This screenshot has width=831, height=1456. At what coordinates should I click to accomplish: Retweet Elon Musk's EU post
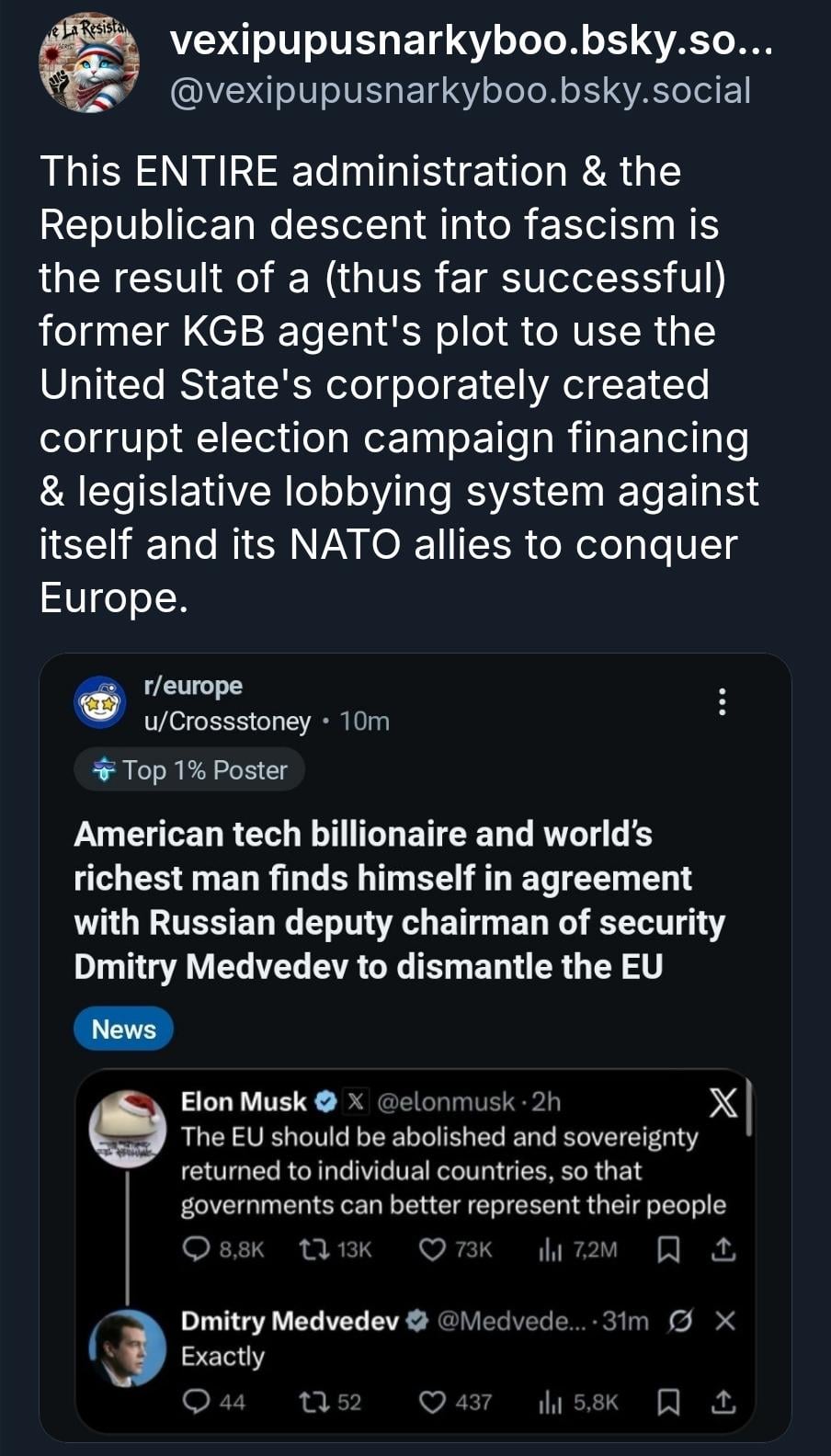click(x=311, y=1249)
